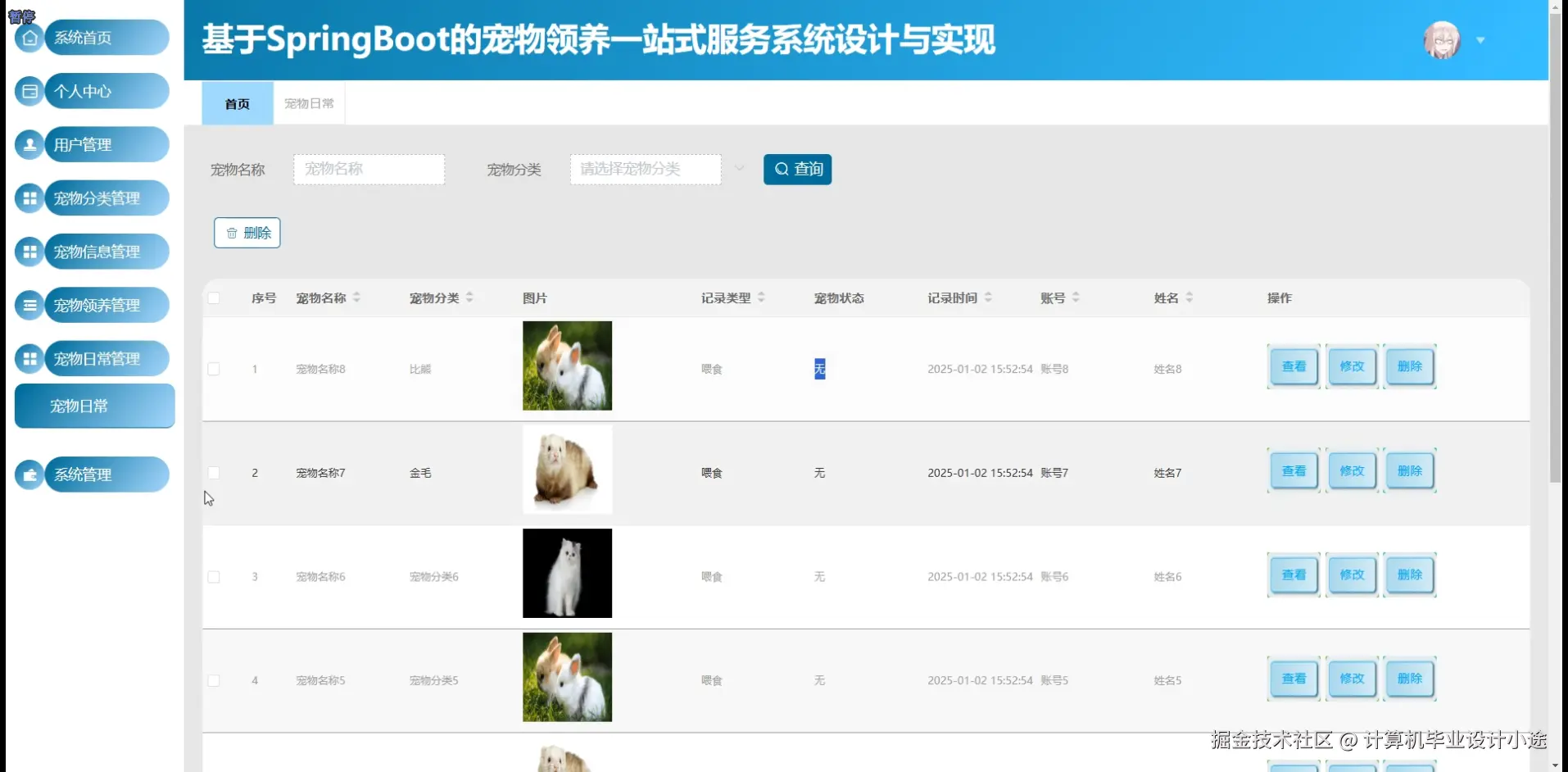Click the 宠物状态 column header

click(x=839, y=298)
